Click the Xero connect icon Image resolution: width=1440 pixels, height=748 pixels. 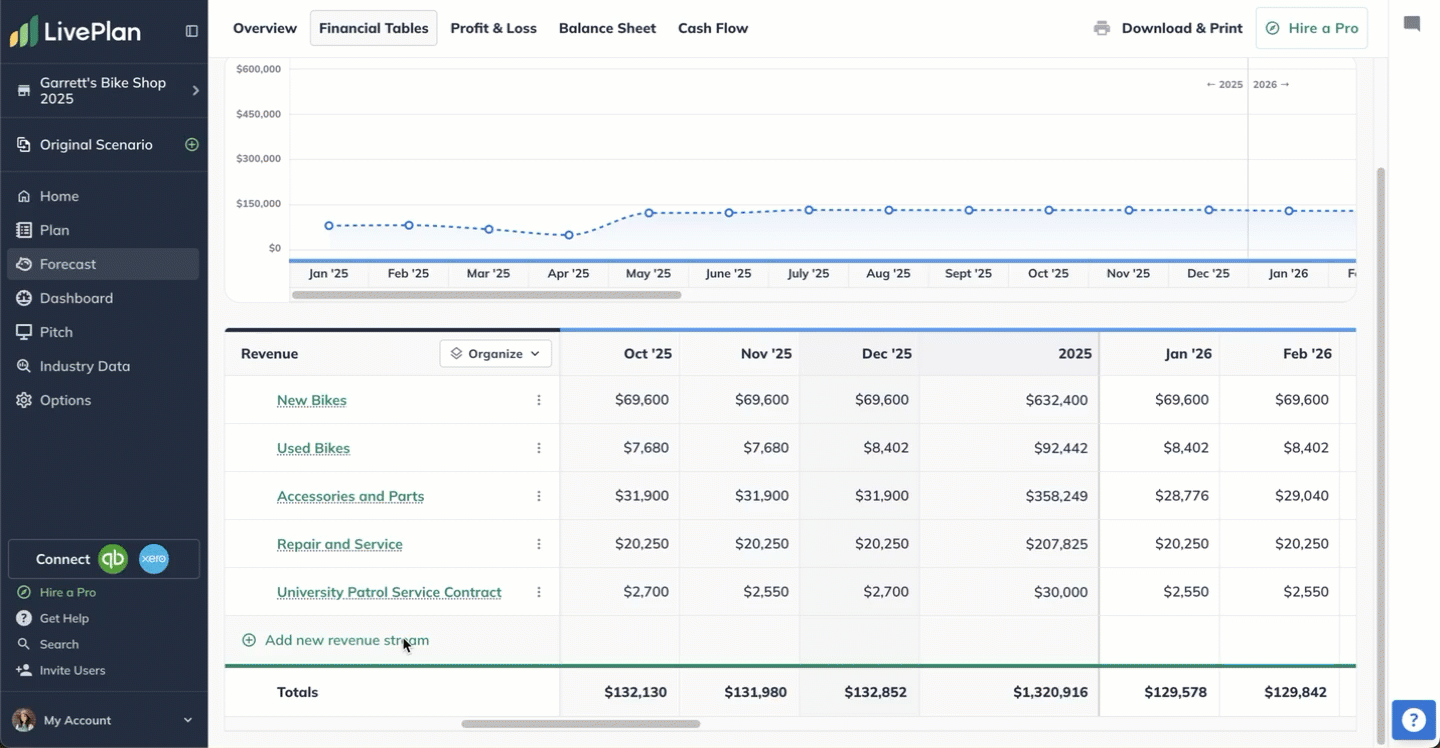(x=153, y=559)
